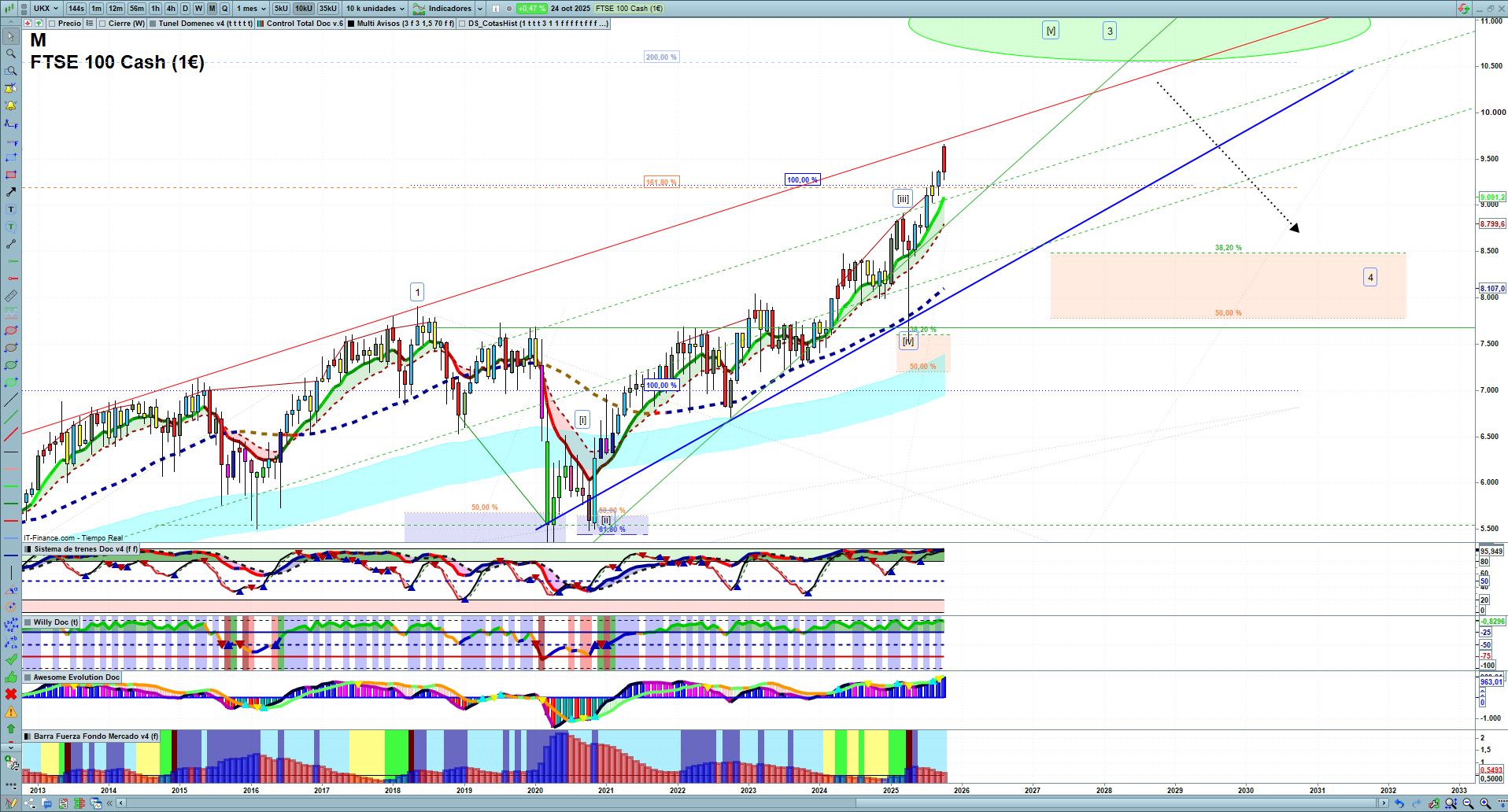Screen dimensions: 1508x812
Task: Toggle the Cierre (W) checkbox
Action: click(x=102, y=24)
